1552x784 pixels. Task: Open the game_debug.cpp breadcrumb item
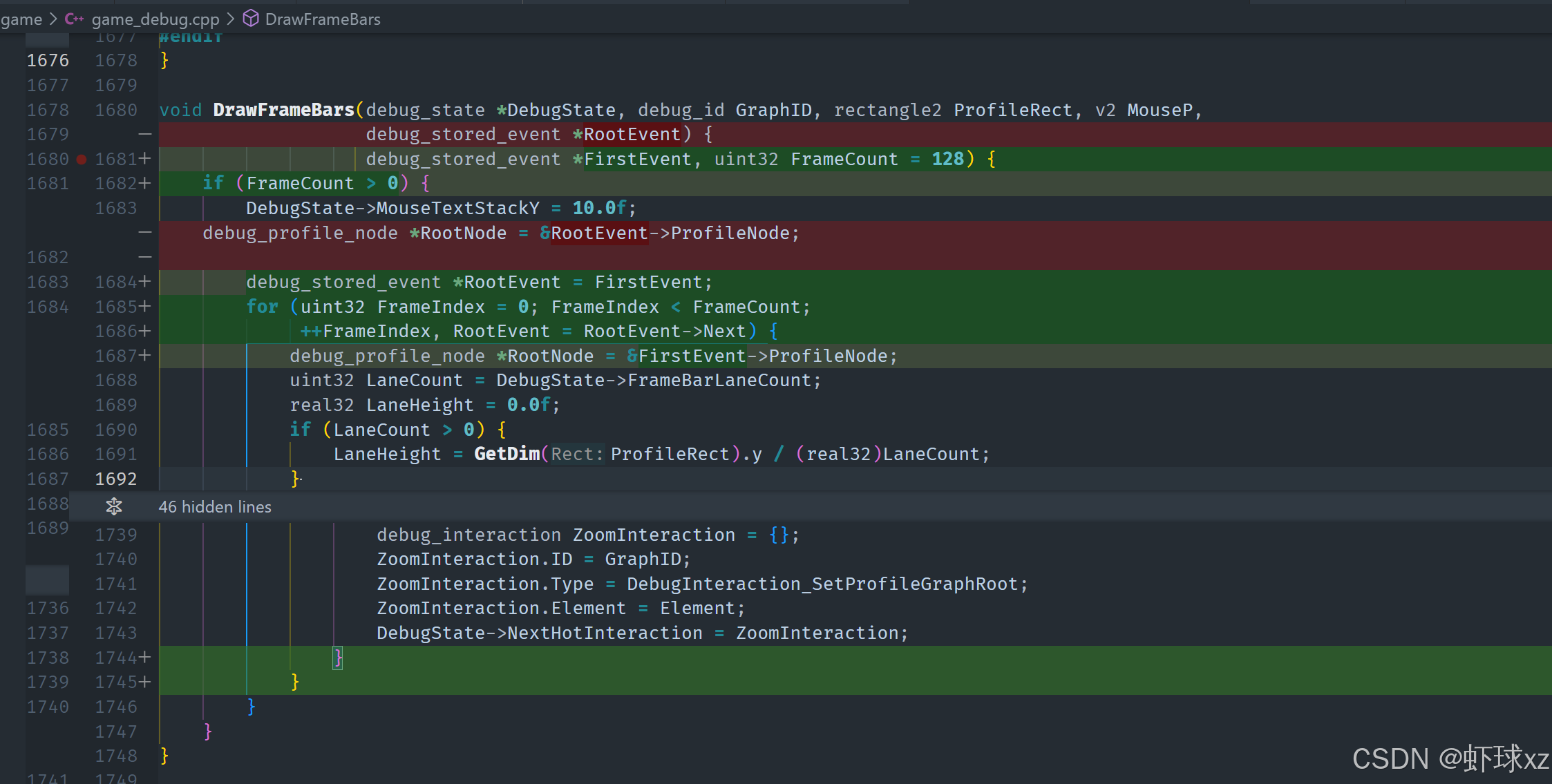tap(155, 19)
